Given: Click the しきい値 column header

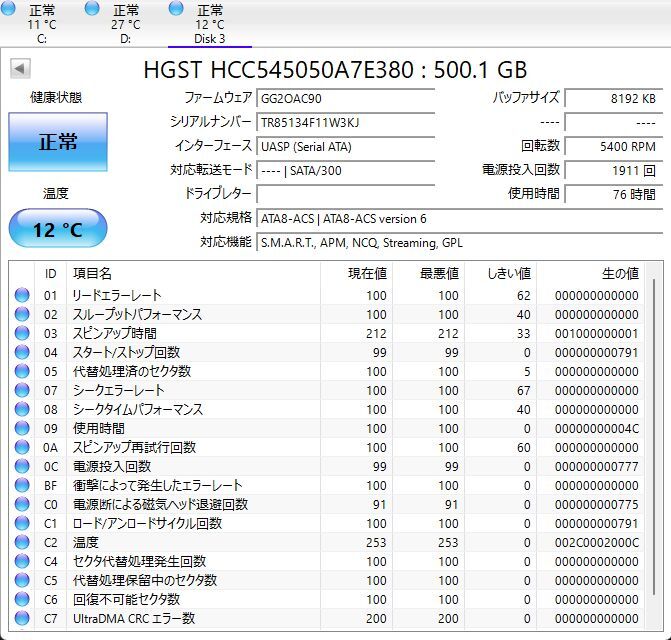Looking at the screenshot, I should (x=501, y=273).
